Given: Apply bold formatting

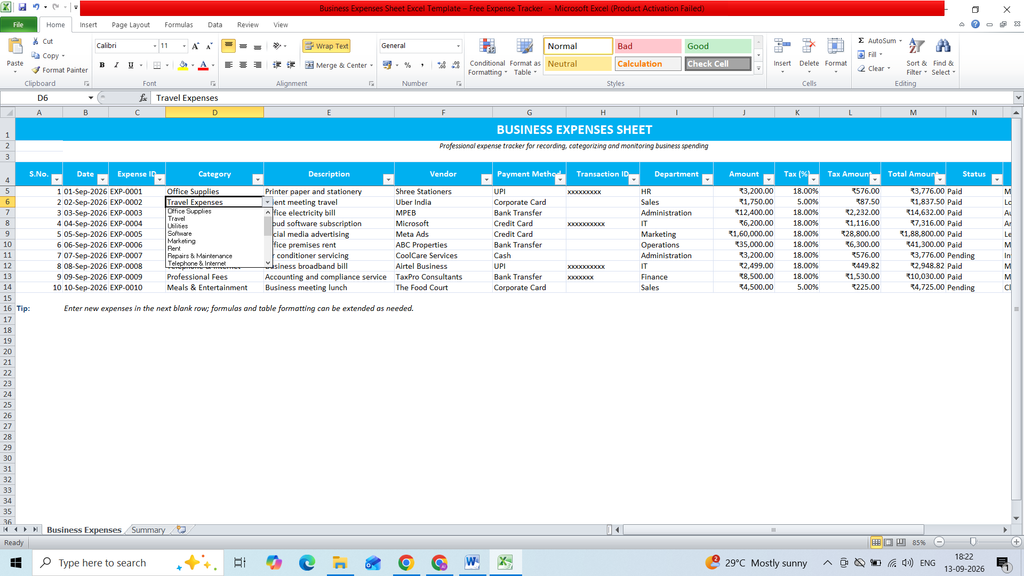Looking at the screenshot, I should click(x=102, y=65).
